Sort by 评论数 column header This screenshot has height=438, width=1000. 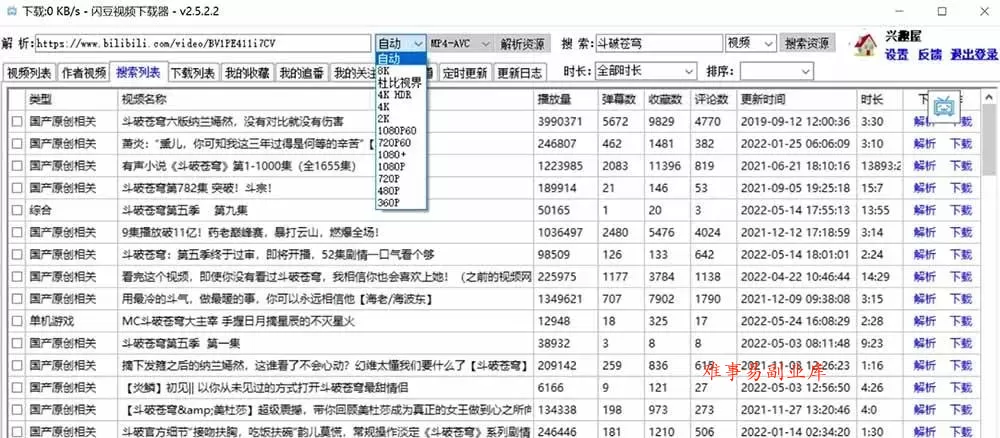[714, 99]
